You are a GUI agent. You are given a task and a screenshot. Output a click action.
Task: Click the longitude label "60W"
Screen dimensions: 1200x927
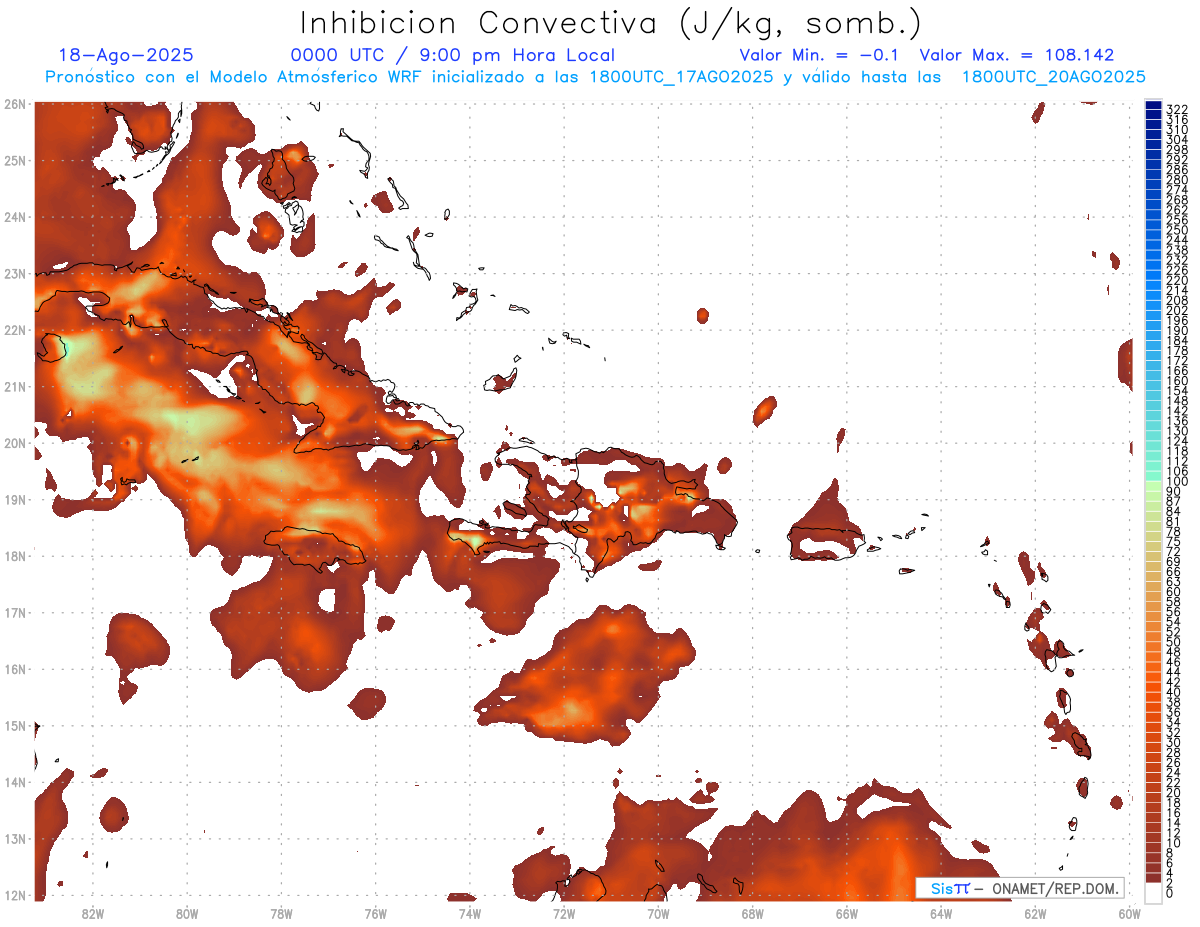(1130, 913)
